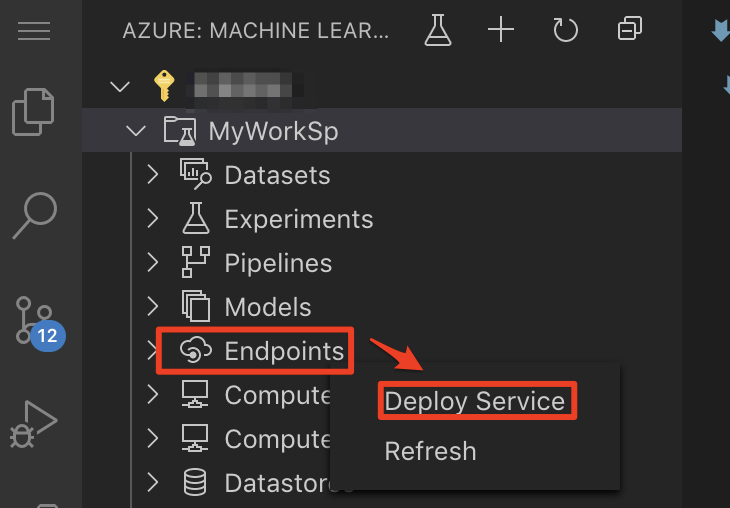The width and height of the screenshot is (730, 508).
Task: Expand the Datastores node chevron
Action: tap(152, 482)
